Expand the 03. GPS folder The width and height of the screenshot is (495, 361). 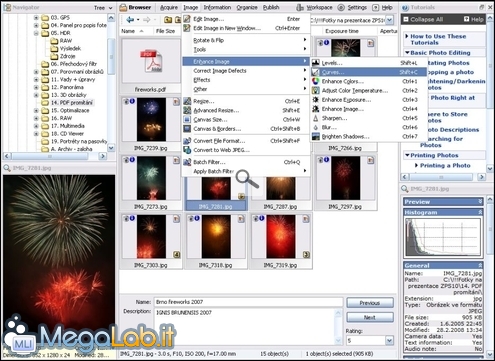pos(36,17)
